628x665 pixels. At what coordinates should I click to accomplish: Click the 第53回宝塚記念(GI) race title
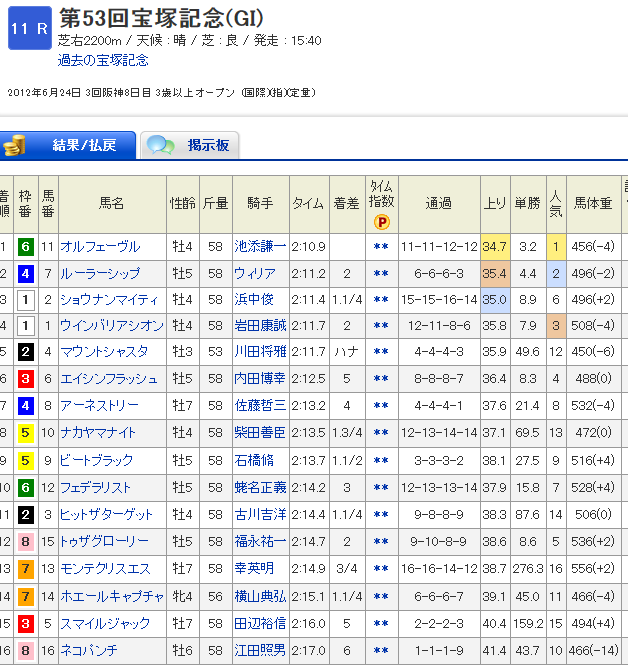tap(162, 19)
